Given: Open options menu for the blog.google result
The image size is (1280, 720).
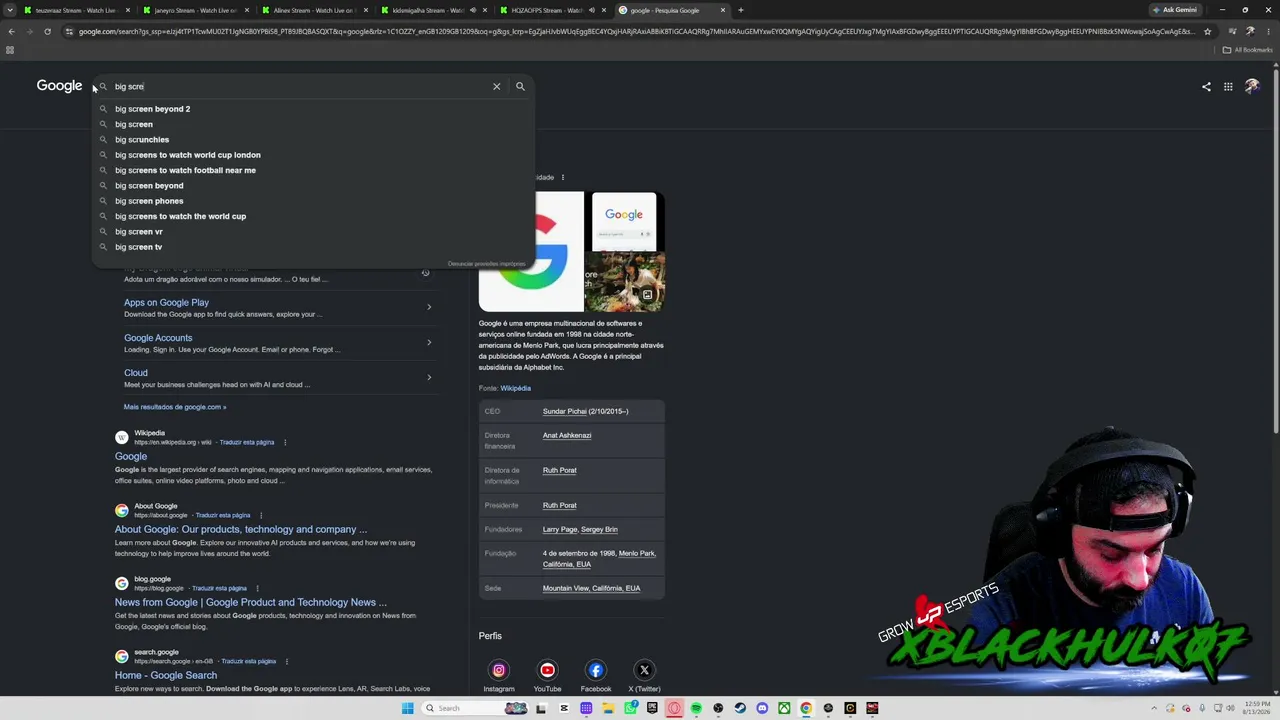Looking at the screenshot, I should pyautogui.click(x=257, y=588).
